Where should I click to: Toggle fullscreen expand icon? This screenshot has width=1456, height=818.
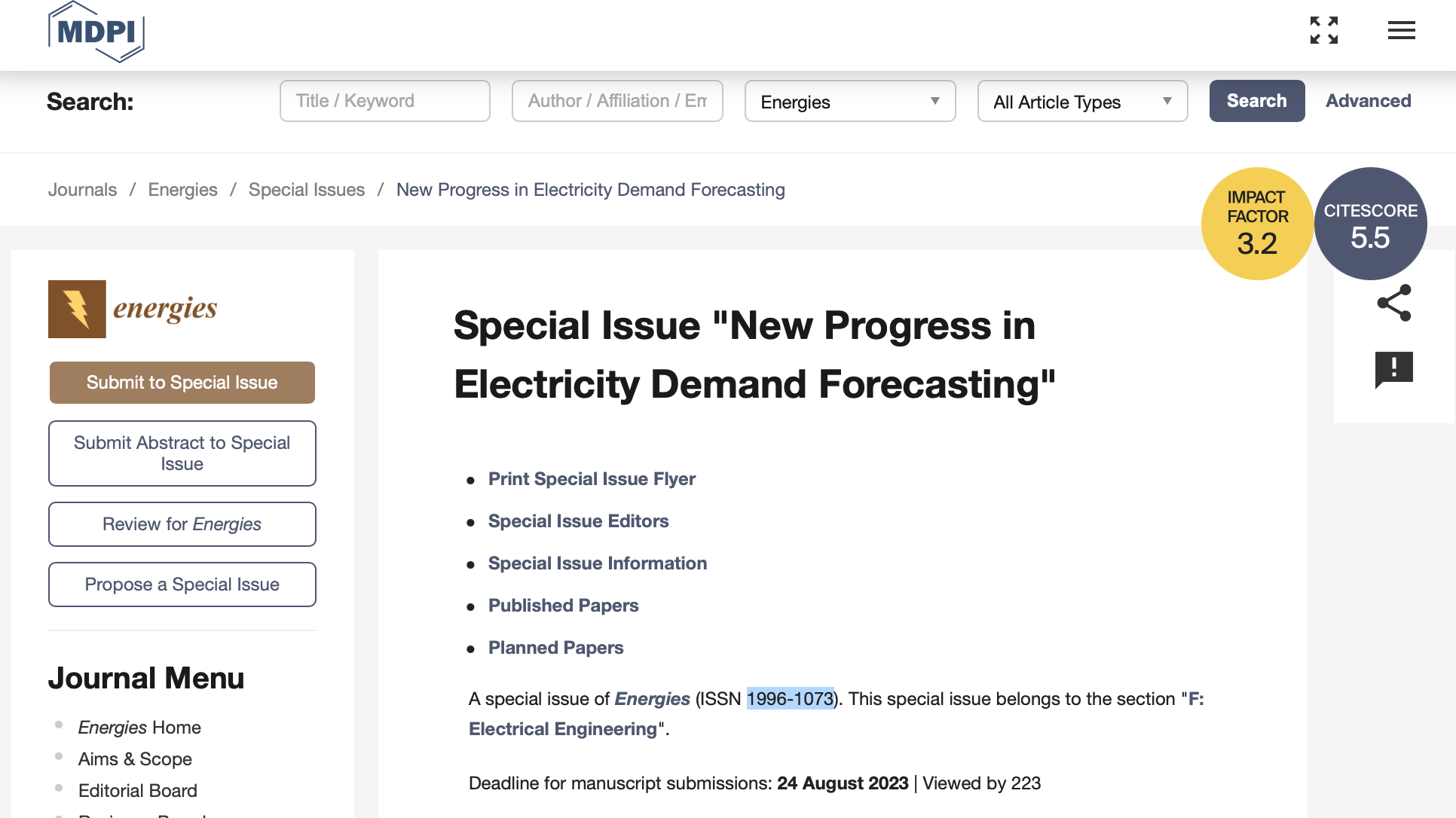pos(1323,30)
